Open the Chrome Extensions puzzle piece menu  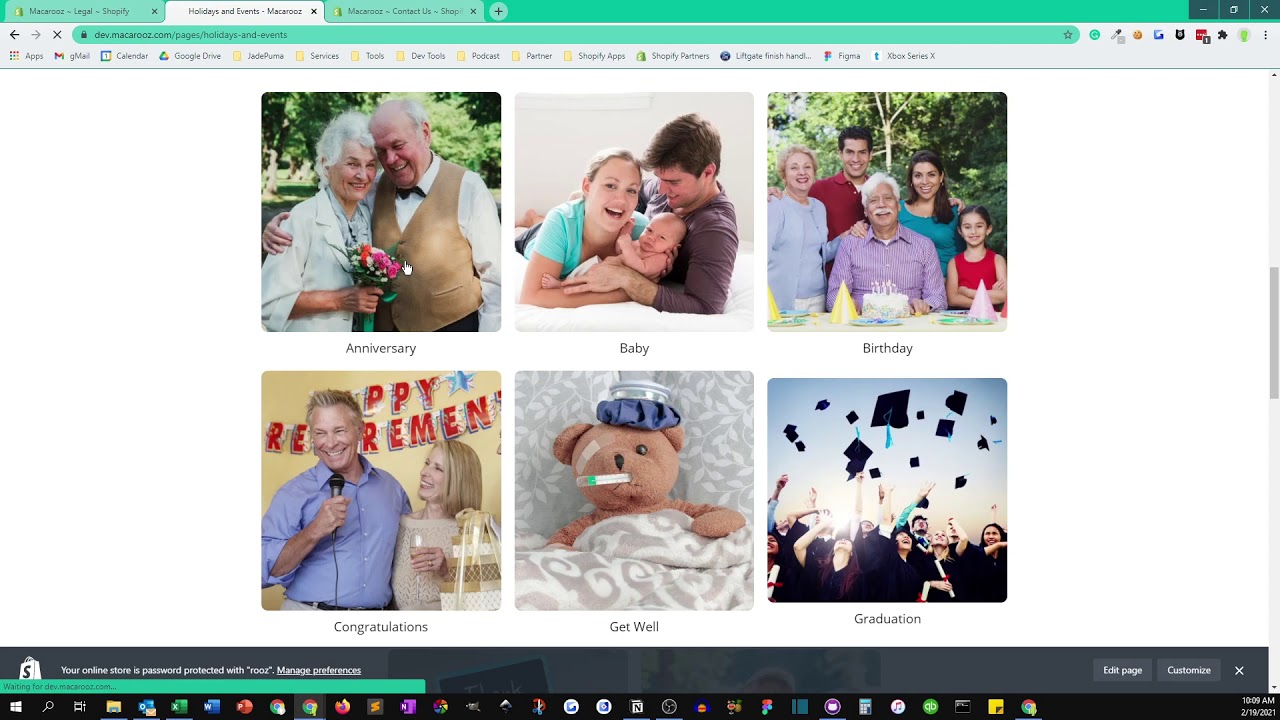(1222, 34)
